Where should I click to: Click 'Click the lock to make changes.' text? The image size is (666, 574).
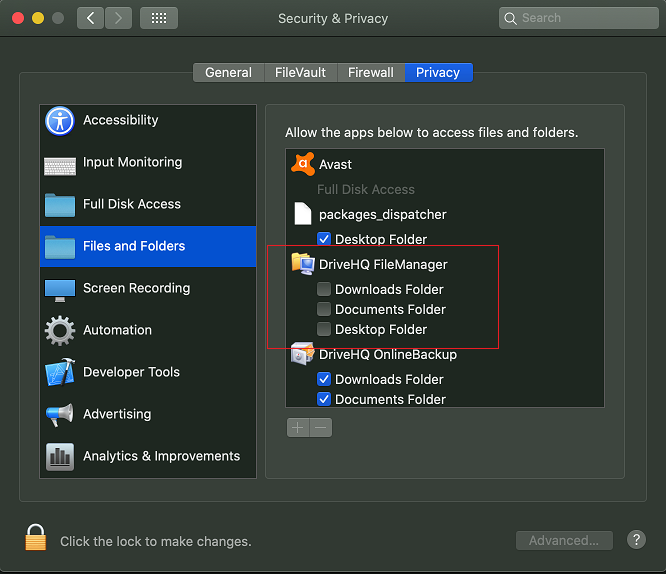click(155, 541)
